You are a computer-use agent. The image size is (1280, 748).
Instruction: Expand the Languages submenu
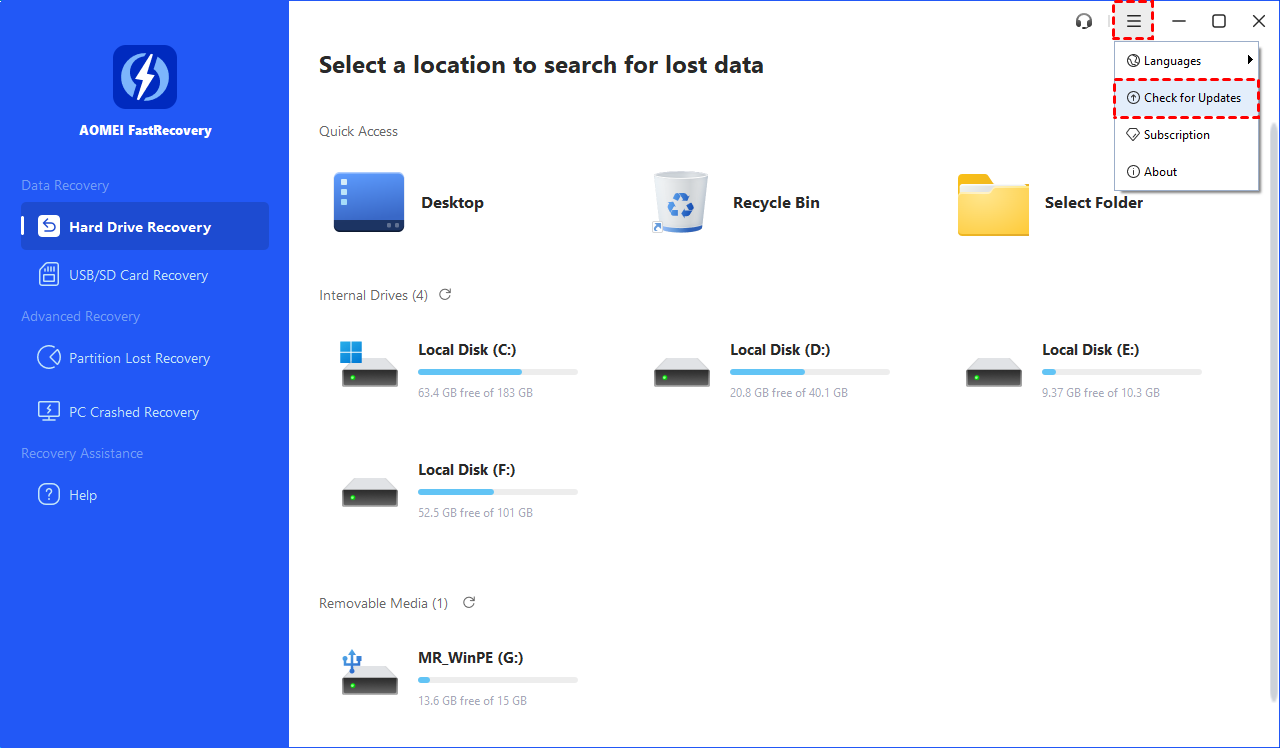pos(1186,61)
